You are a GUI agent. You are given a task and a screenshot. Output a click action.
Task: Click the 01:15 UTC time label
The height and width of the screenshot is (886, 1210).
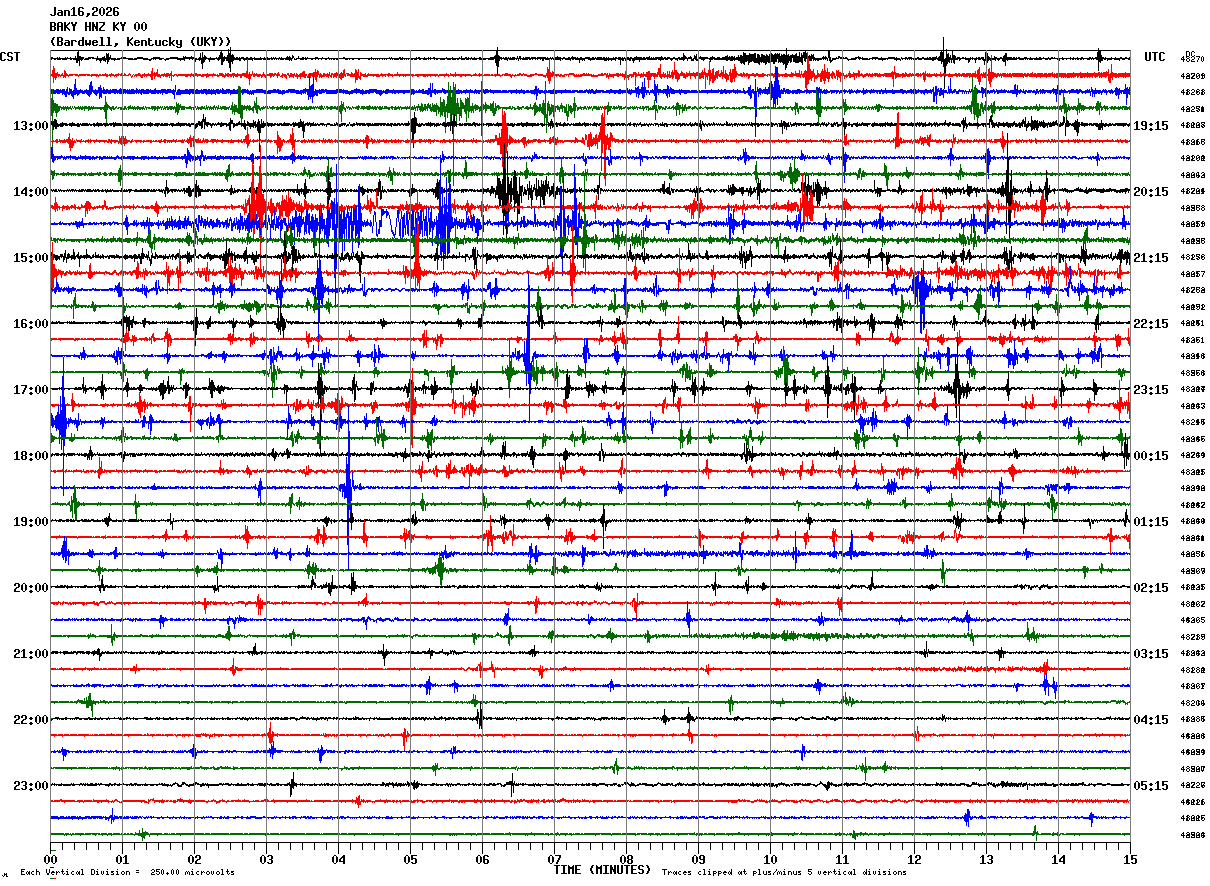(1151, 522)
